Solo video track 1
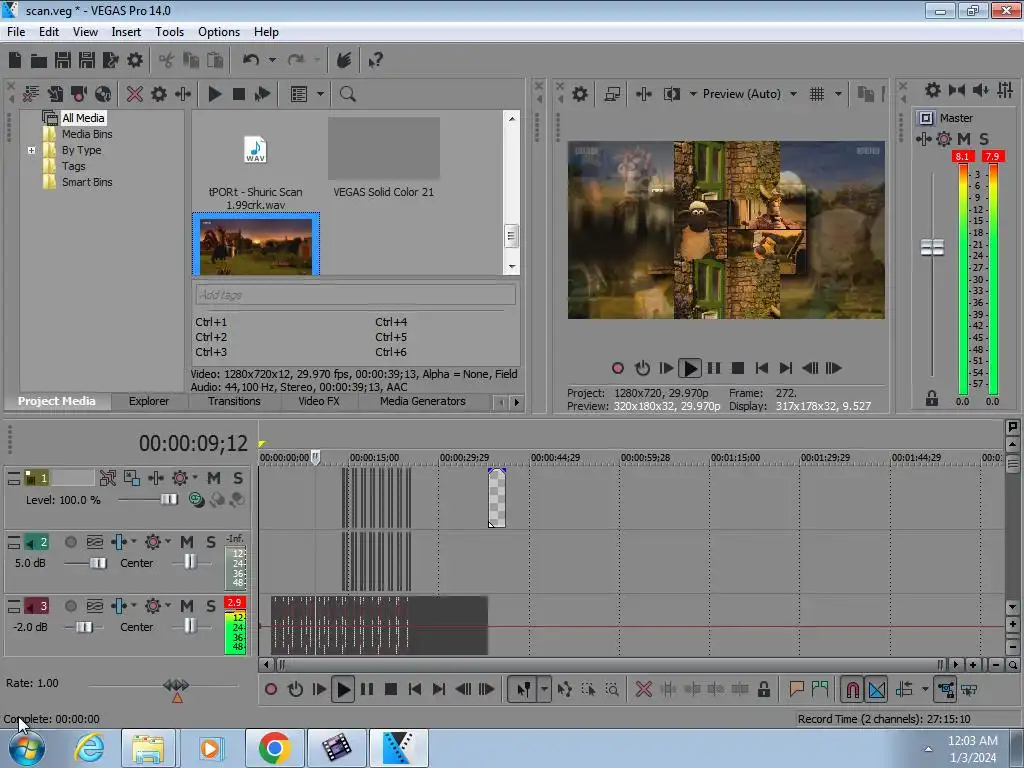The height and width of the screenshot is (768, 1024). (238, 478)
